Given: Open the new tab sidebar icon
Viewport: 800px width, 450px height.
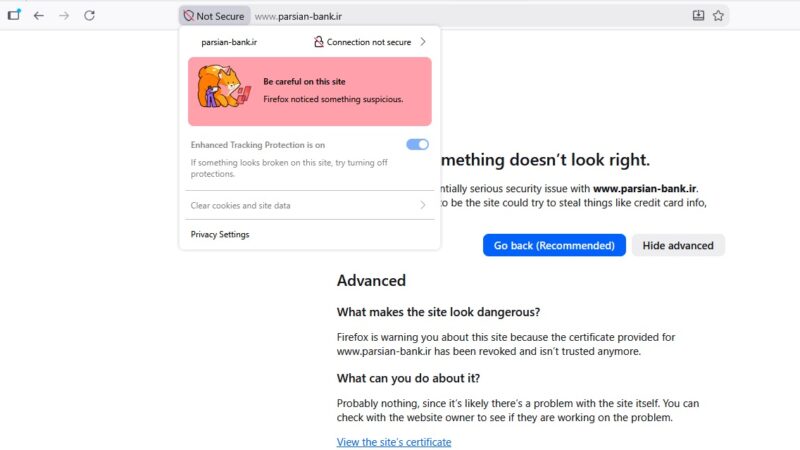Looking at the screenshot, I should pos(14,15).
